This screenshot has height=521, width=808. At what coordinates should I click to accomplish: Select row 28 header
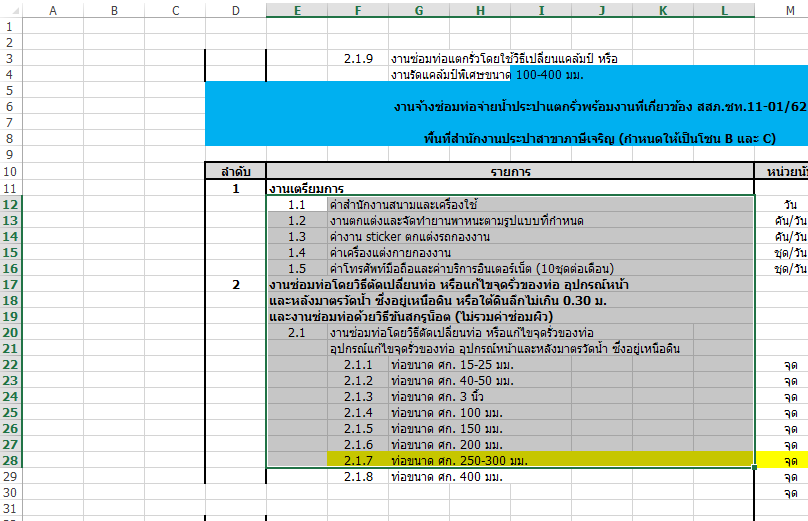coord(10,461)
